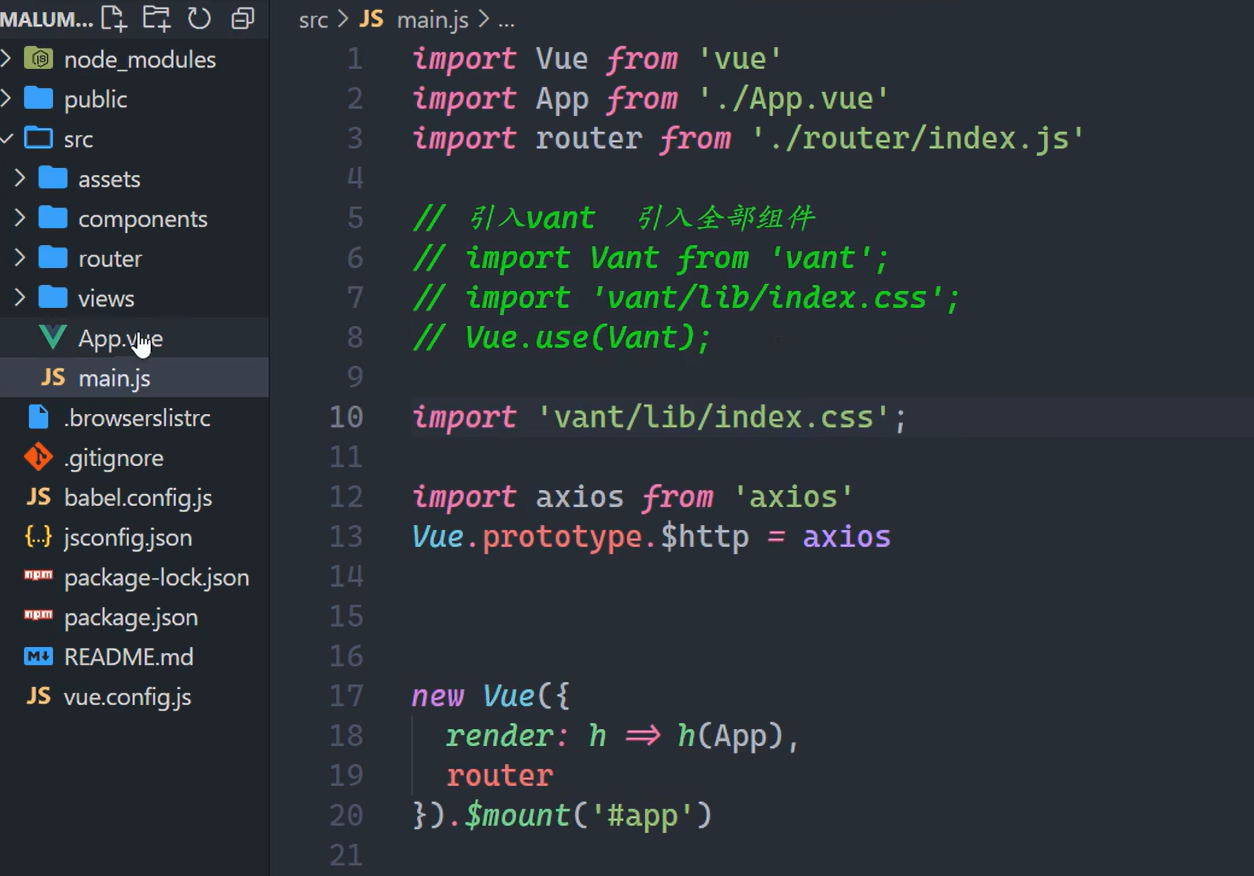
Task: Refresh the explorer file tree
Action: pos(199,18)
